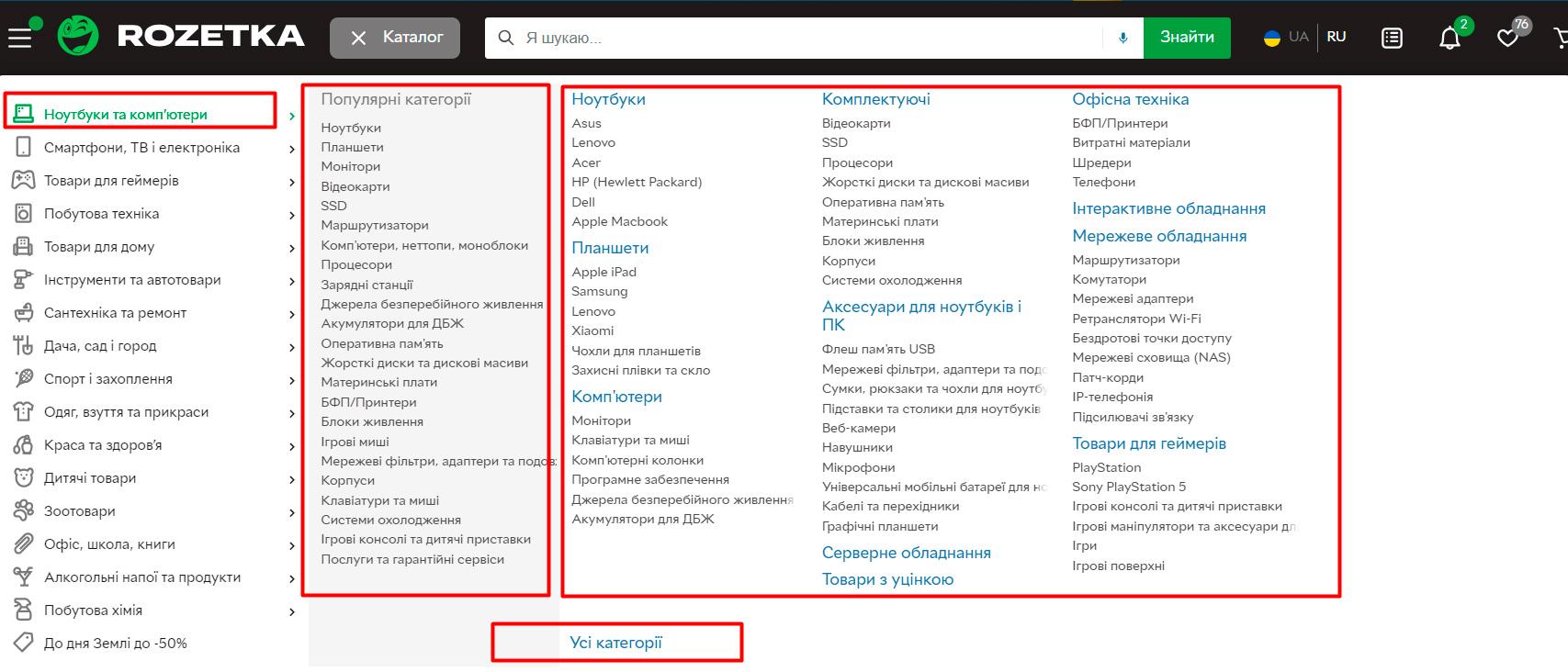Click the Ukraine flag language icon

1272,38
